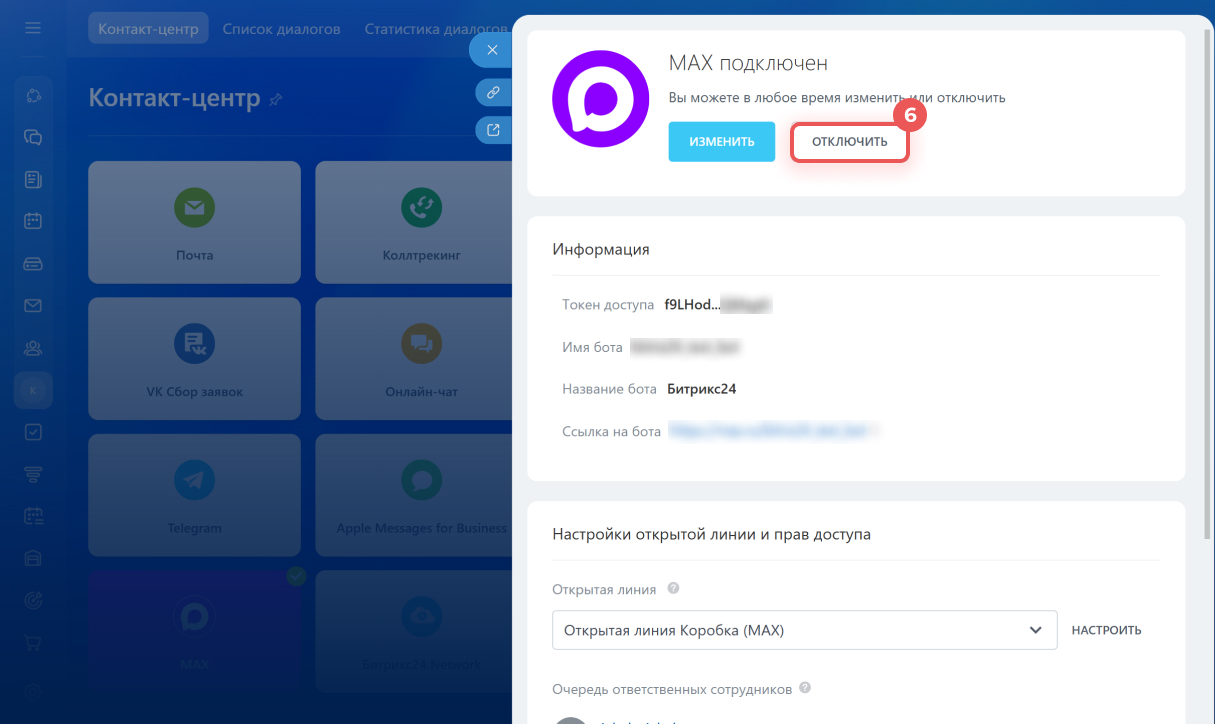Viewport: 1215px width, 724px height.
Task: Select the Контакт-центр tab
Action: click(148, 29)
